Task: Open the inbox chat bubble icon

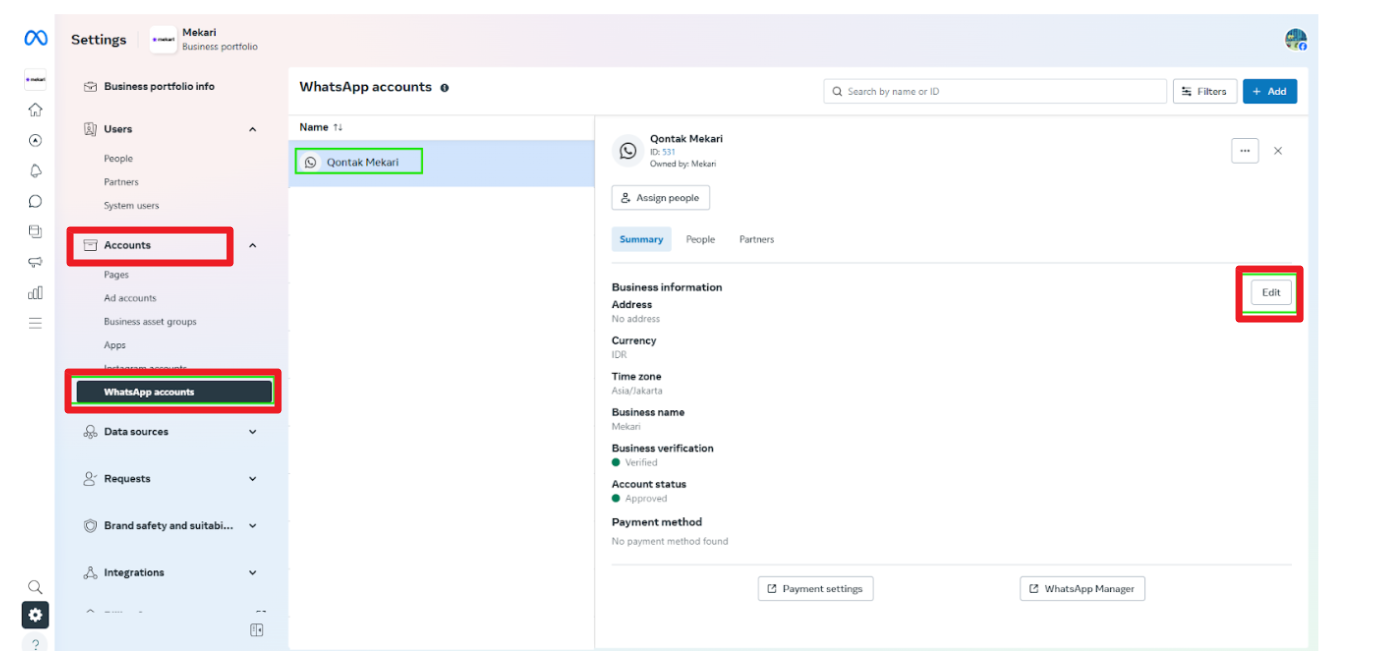Action: [x=35, y=201]
